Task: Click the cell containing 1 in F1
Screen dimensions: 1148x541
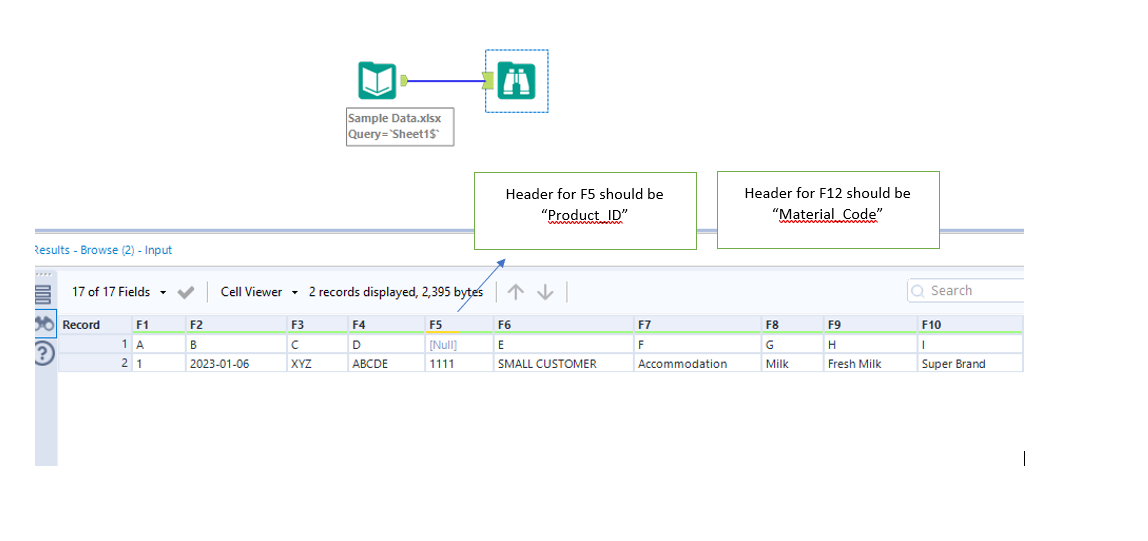Action: (x=159, y=363)
